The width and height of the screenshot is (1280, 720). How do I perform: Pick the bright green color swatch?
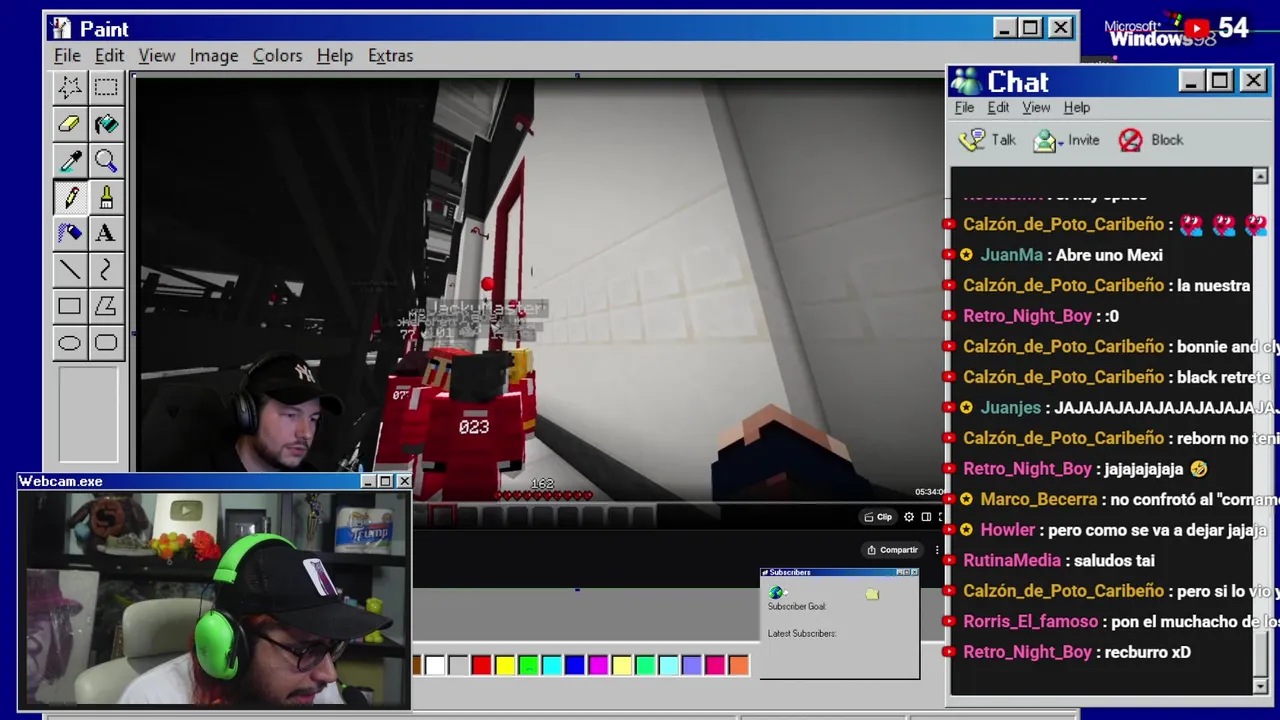coord(528,665)
